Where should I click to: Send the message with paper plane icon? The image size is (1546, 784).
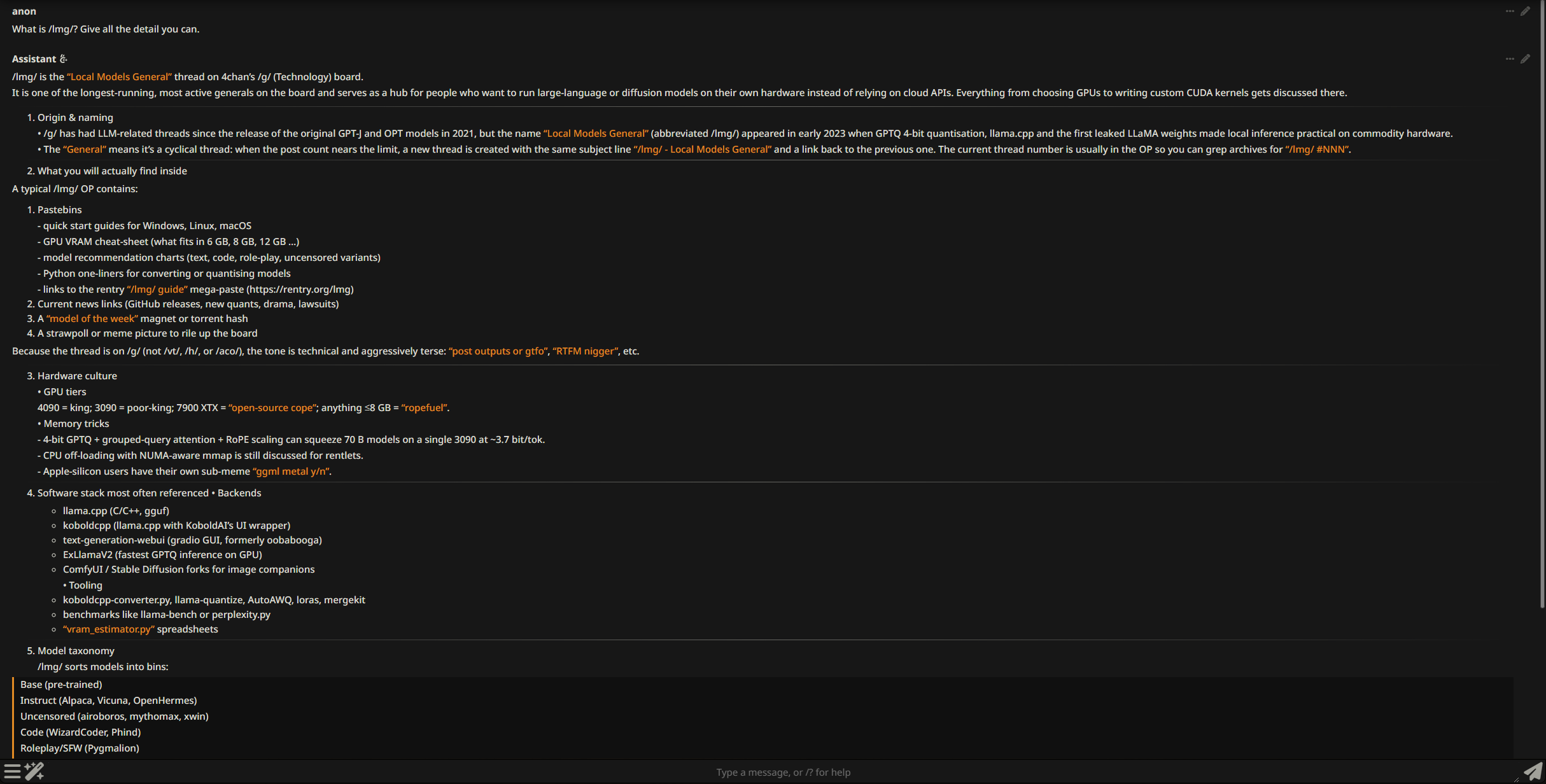[x=1533, y=771]
